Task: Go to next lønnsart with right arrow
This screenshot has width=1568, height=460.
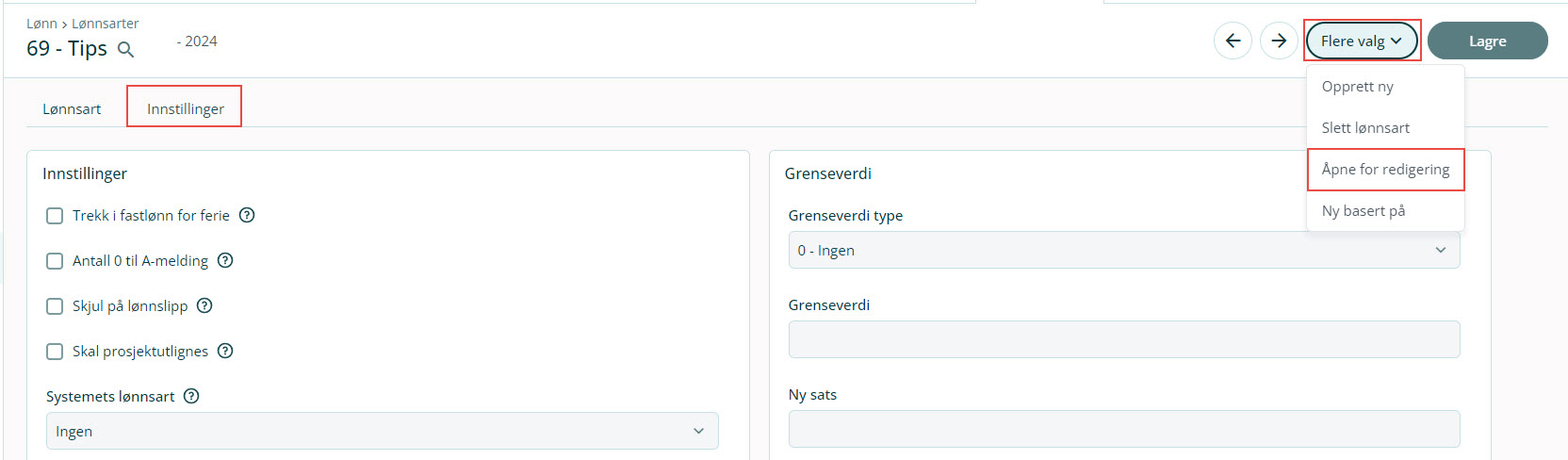Action: tap(1279, 41)
